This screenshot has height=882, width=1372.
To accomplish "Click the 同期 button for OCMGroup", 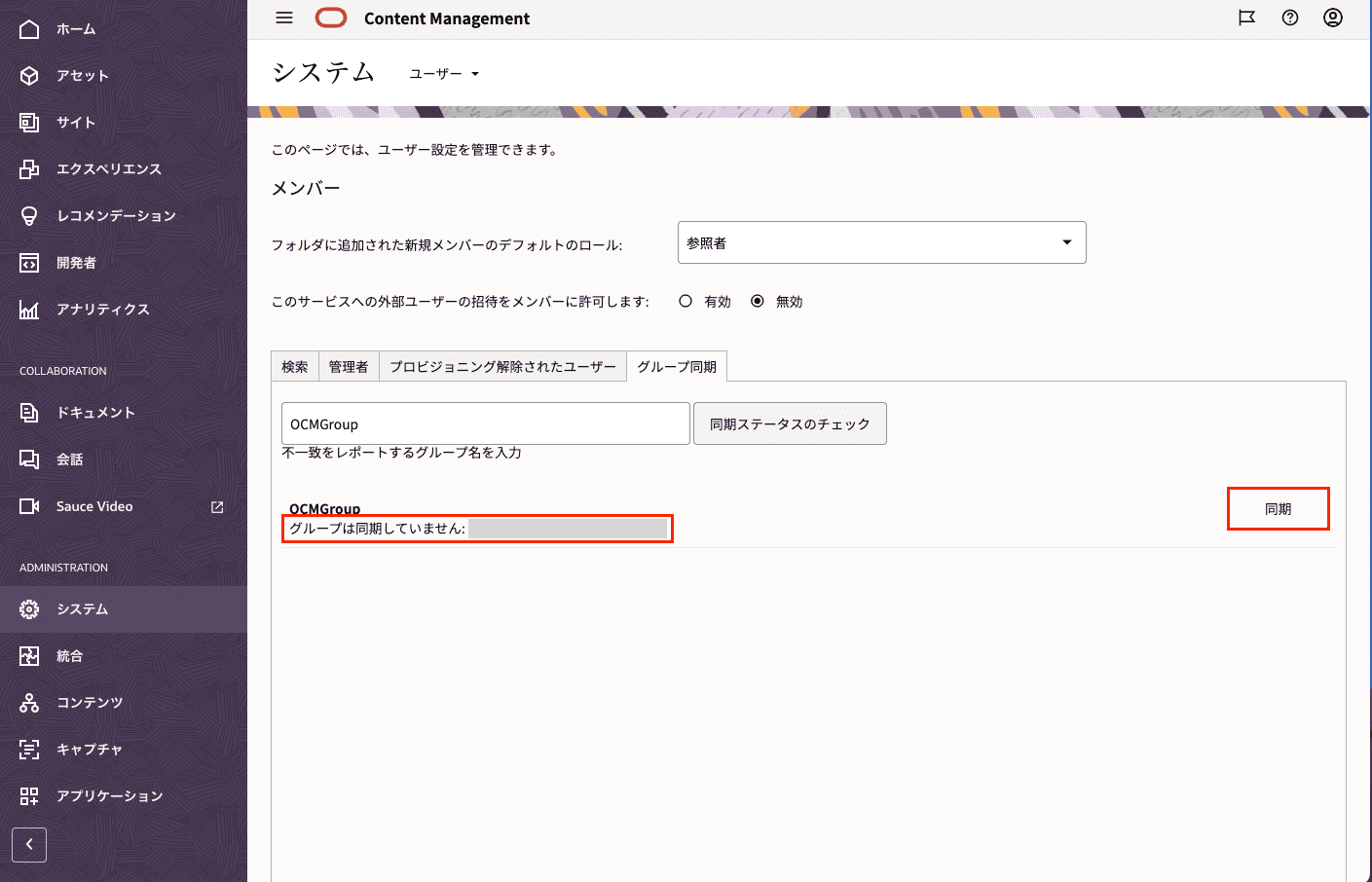I will coord(1278,508).
